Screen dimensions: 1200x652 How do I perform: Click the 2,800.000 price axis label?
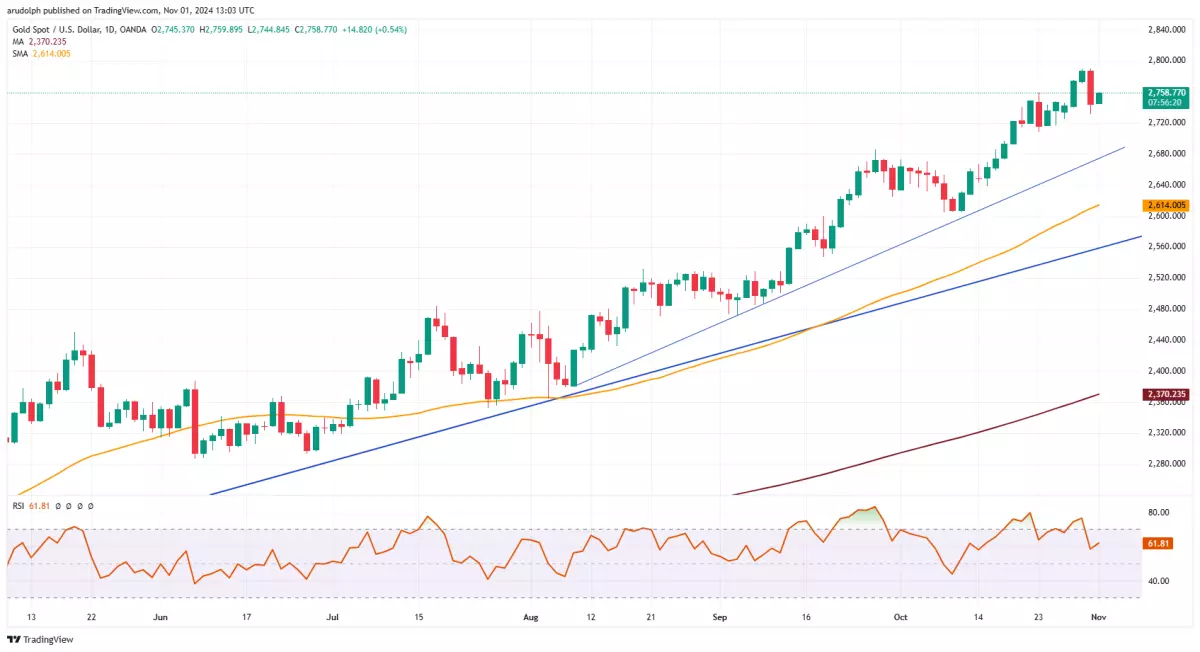(x=1164, y=60)
